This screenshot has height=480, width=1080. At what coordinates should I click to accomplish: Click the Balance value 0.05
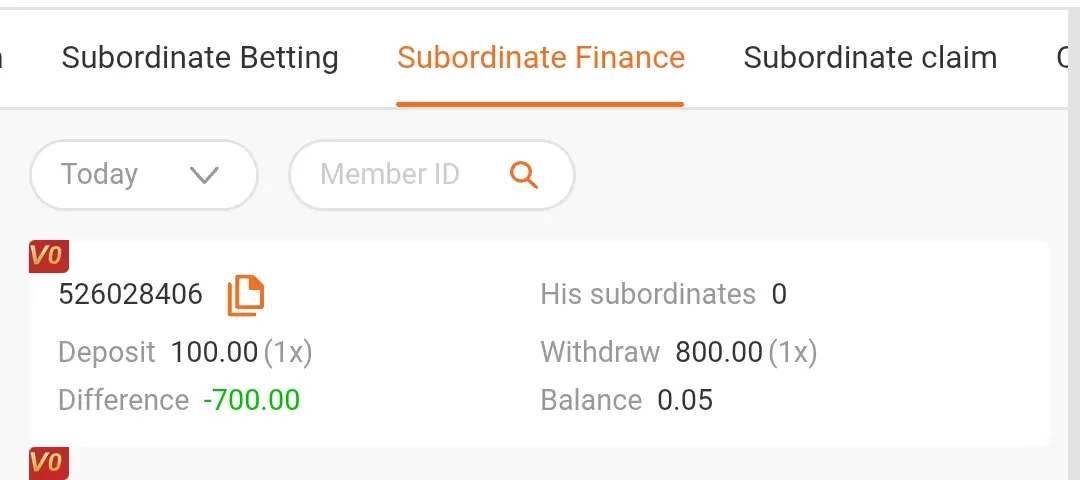pos(685,400)
